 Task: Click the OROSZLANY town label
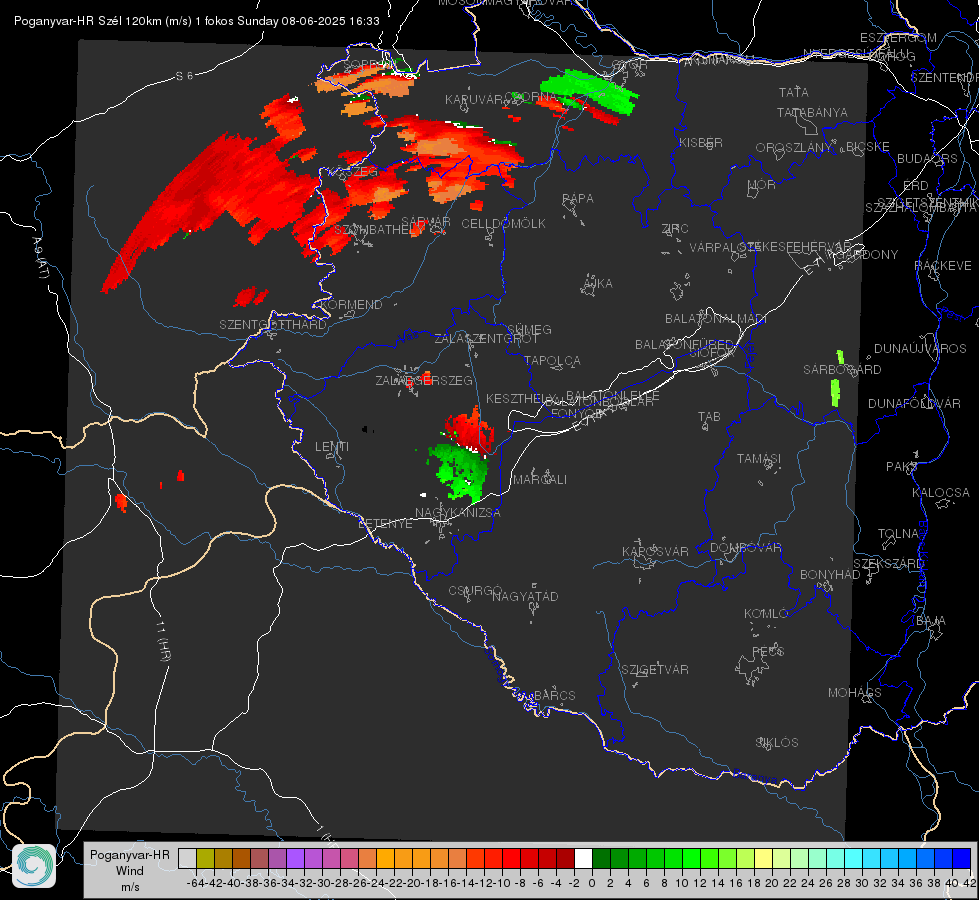[x=794, y=147]
